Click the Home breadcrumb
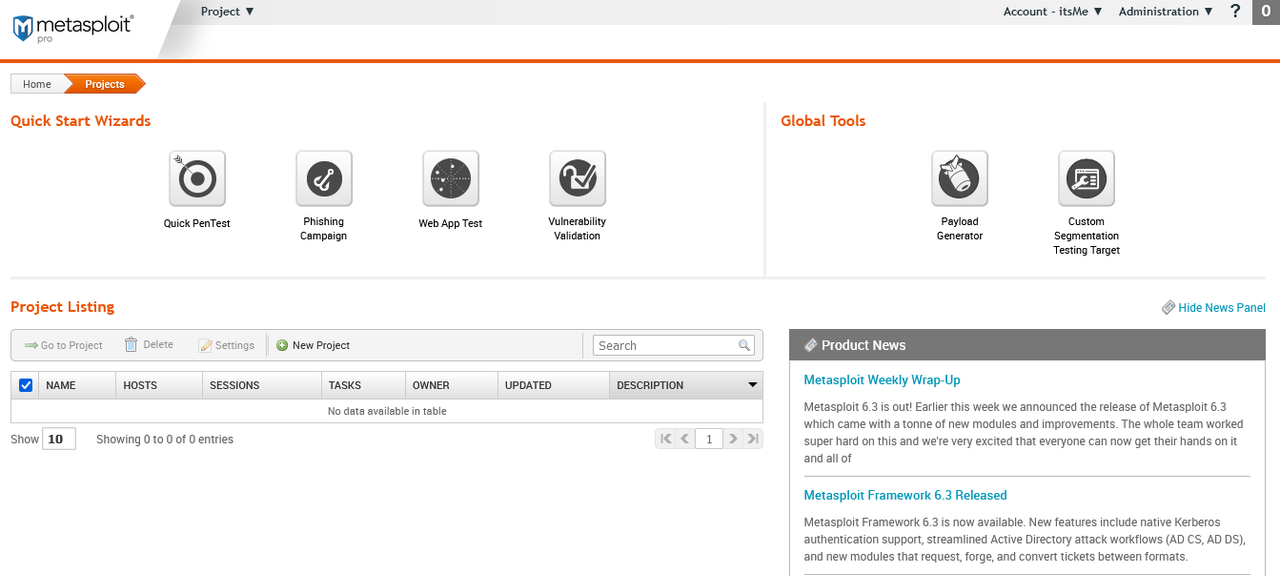 (37, 84)
